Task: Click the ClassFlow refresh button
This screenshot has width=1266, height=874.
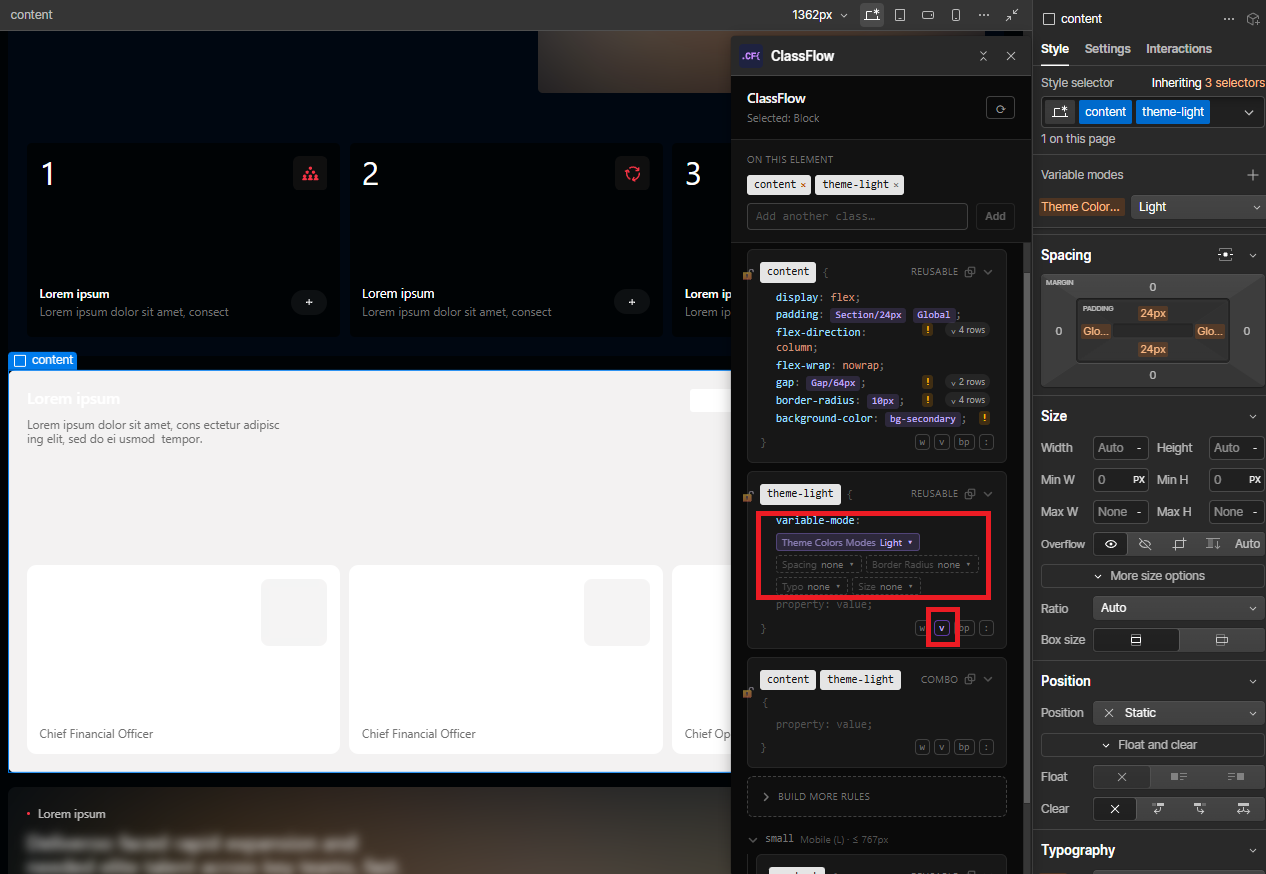Action: point(1000,108)
